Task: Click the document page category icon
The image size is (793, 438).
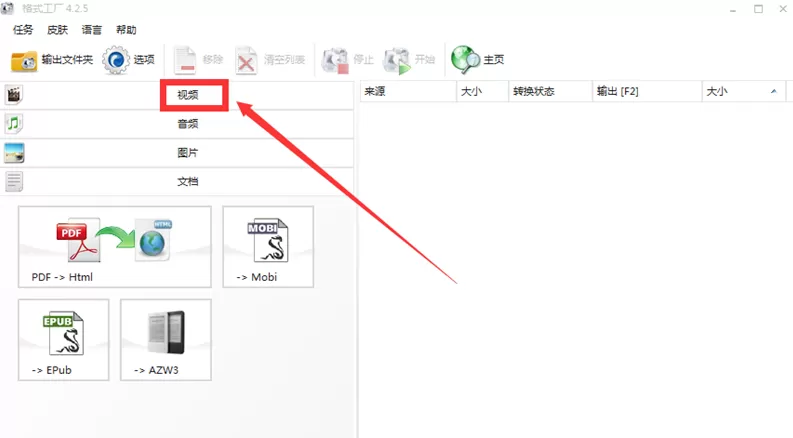Action: pos(14,182)
